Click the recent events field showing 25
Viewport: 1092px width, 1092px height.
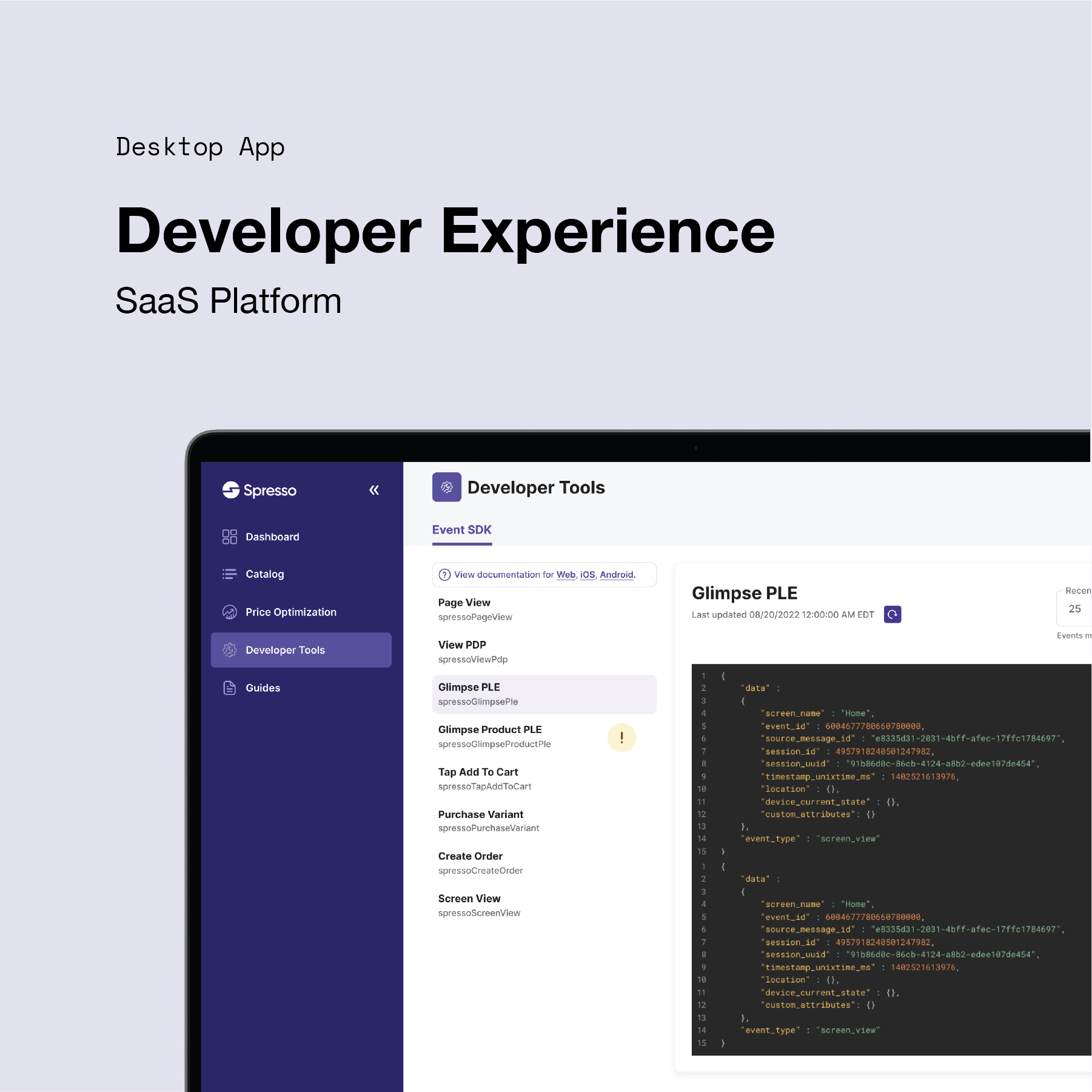[x=1074, y=609]
